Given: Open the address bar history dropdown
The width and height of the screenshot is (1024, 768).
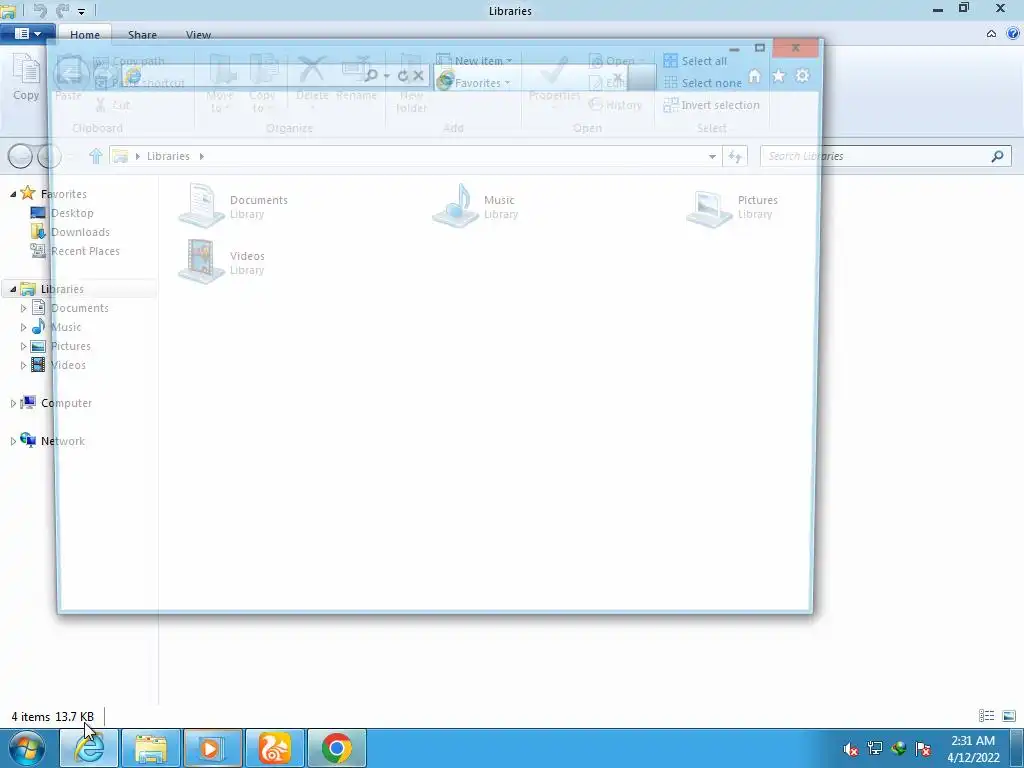Looking at the screenshot, I should [712, 157].
